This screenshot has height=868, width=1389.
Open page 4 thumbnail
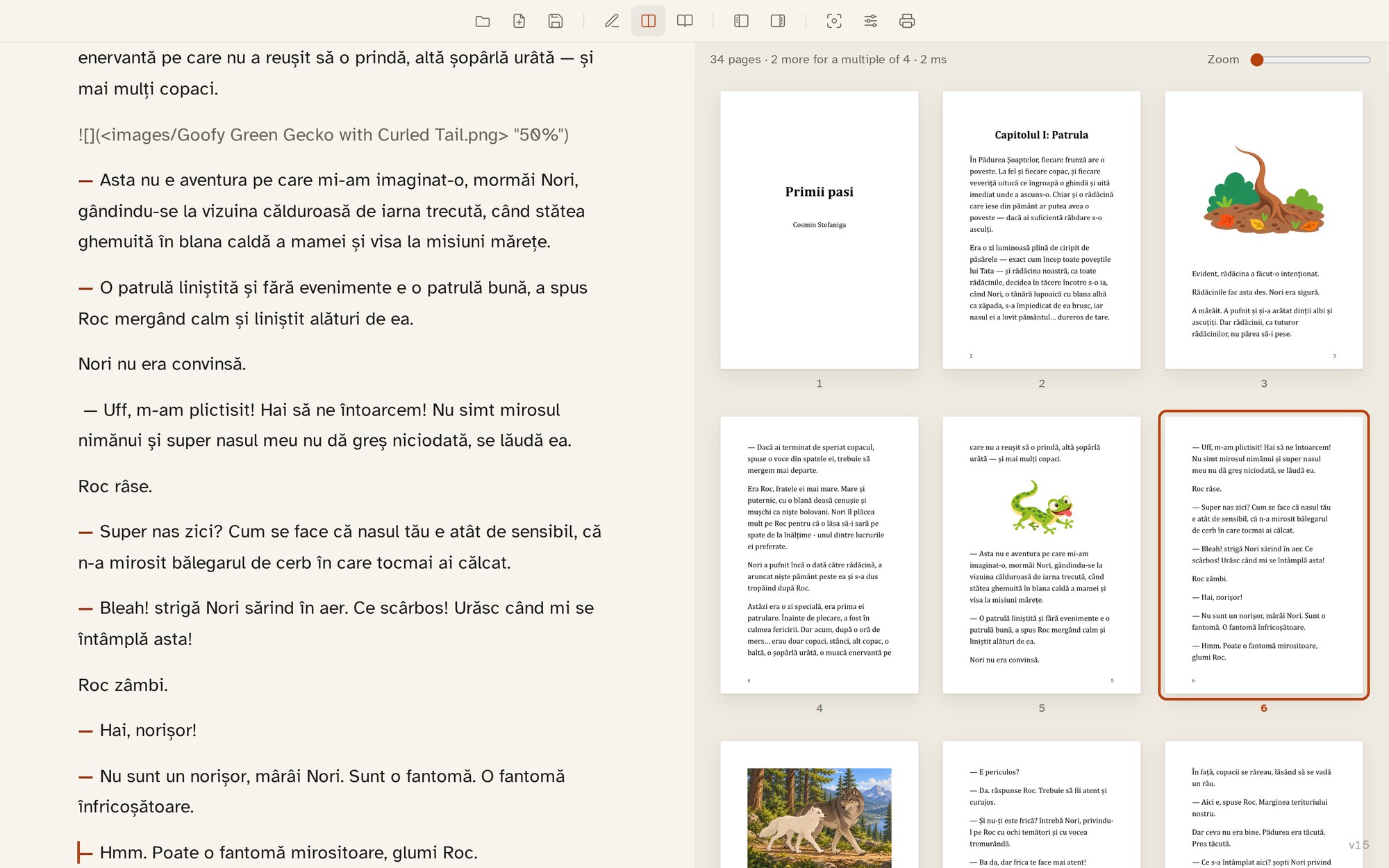[x=820, y=555]
